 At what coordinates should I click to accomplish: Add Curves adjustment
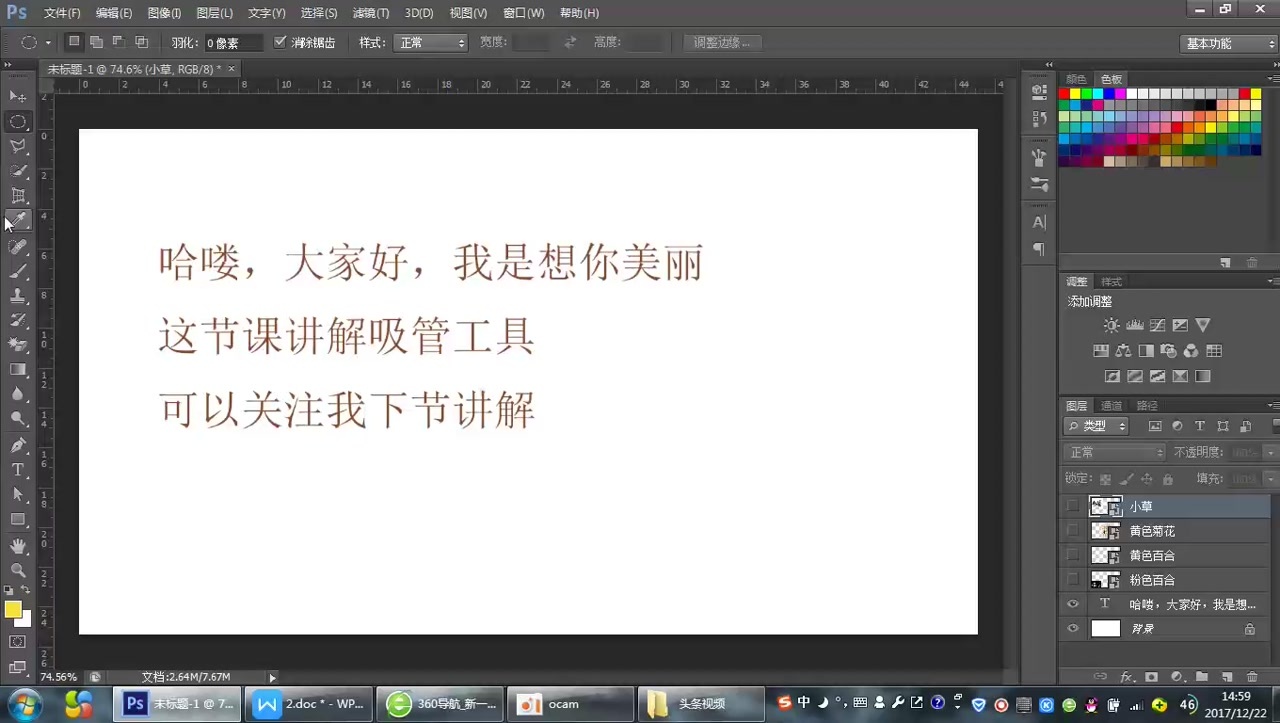(x=1157, y=325)
